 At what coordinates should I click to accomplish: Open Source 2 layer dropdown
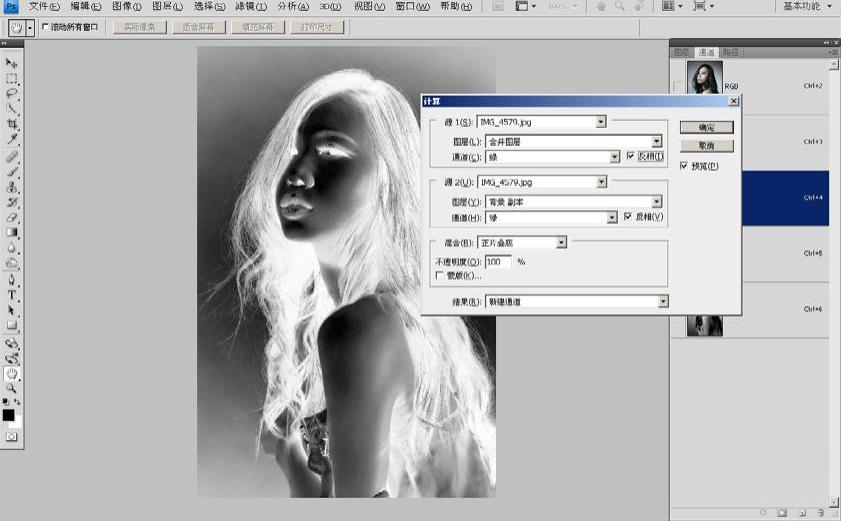[x=573, y=202]
